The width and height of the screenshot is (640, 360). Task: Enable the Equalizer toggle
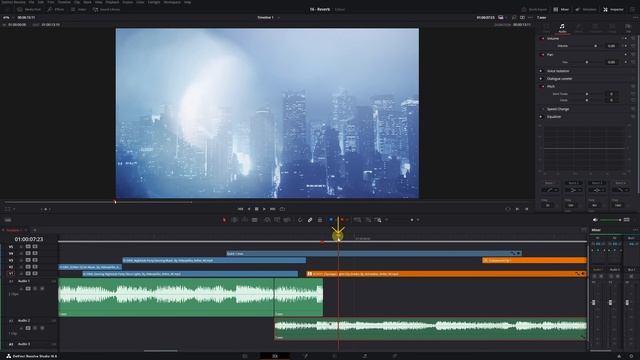[542, 117]
